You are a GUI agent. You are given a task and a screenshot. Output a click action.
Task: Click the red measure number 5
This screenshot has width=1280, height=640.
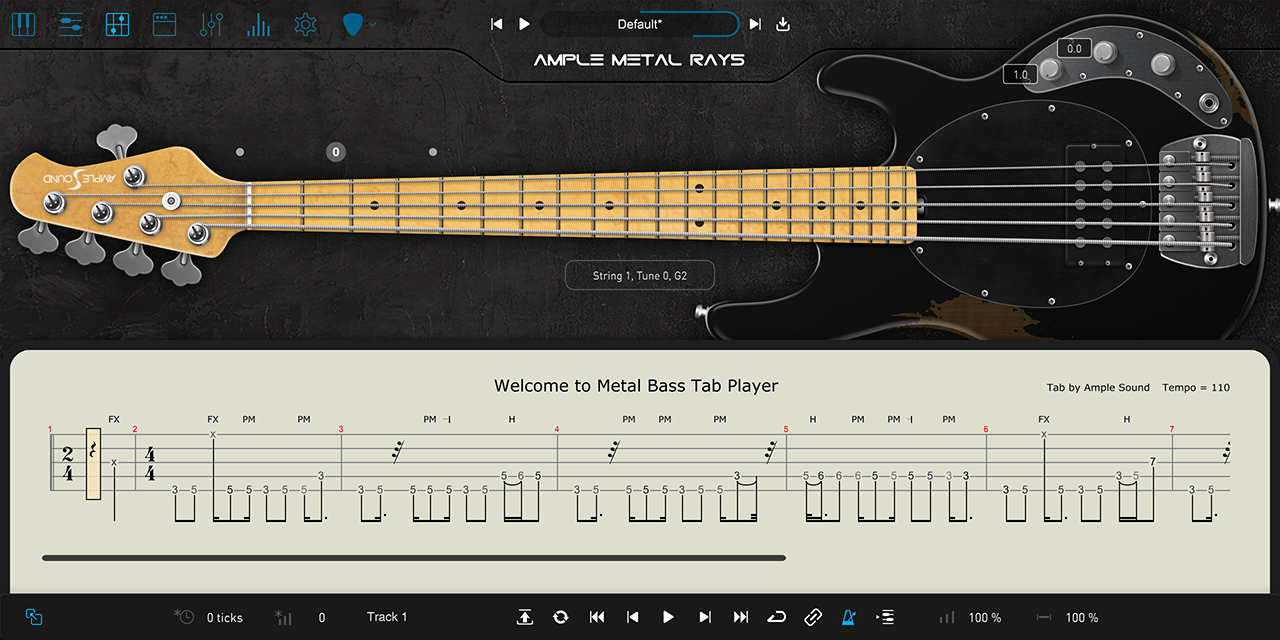786,430
